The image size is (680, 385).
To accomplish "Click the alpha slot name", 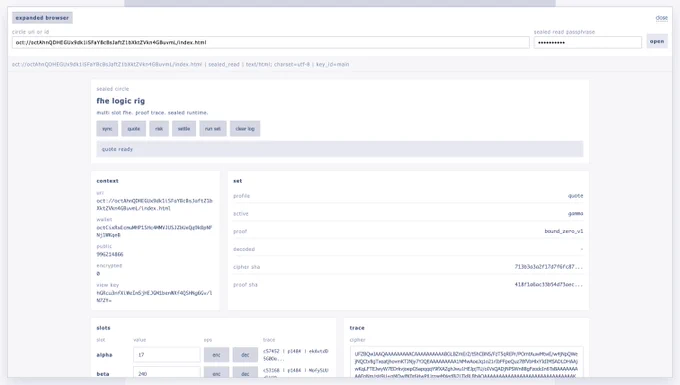I will (x=104, y=355).
